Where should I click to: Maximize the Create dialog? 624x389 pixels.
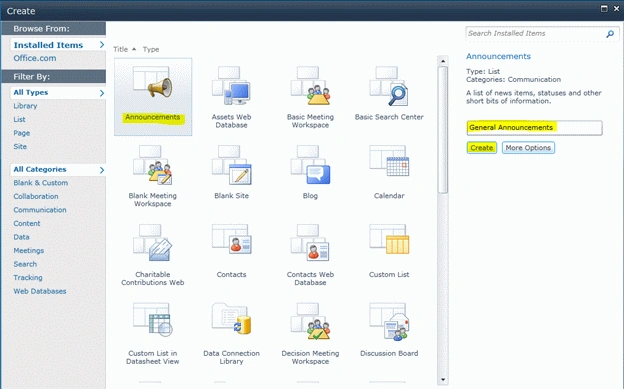604,8
